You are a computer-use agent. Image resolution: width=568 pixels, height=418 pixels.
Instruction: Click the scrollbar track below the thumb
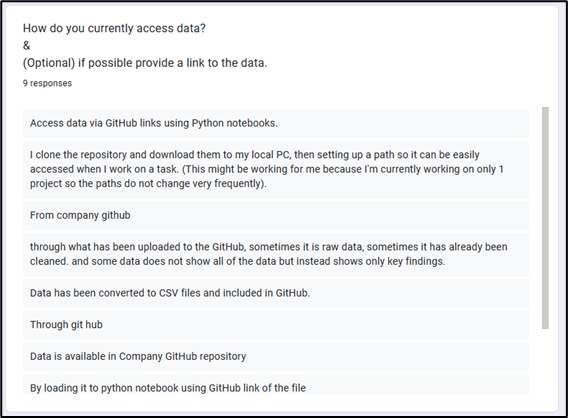point(545,361)
